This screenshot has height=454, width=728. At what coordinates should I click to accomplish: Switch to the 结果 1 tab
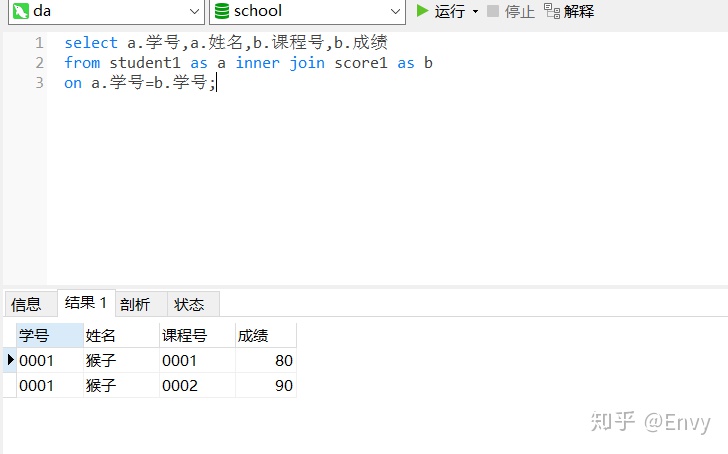click(x=86, y=303)
